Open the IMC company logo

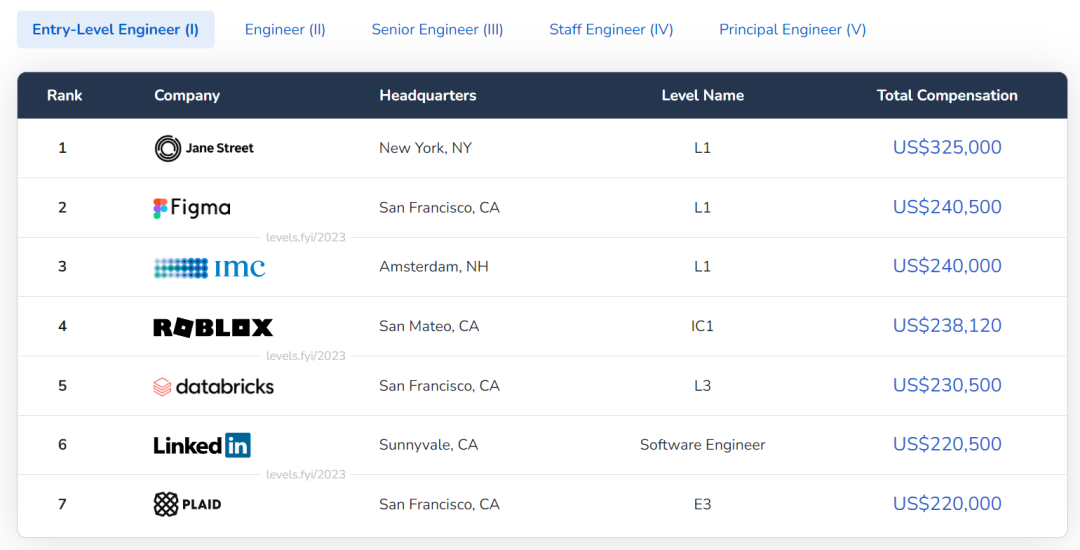pyautogui.click(x=209, y=267)
